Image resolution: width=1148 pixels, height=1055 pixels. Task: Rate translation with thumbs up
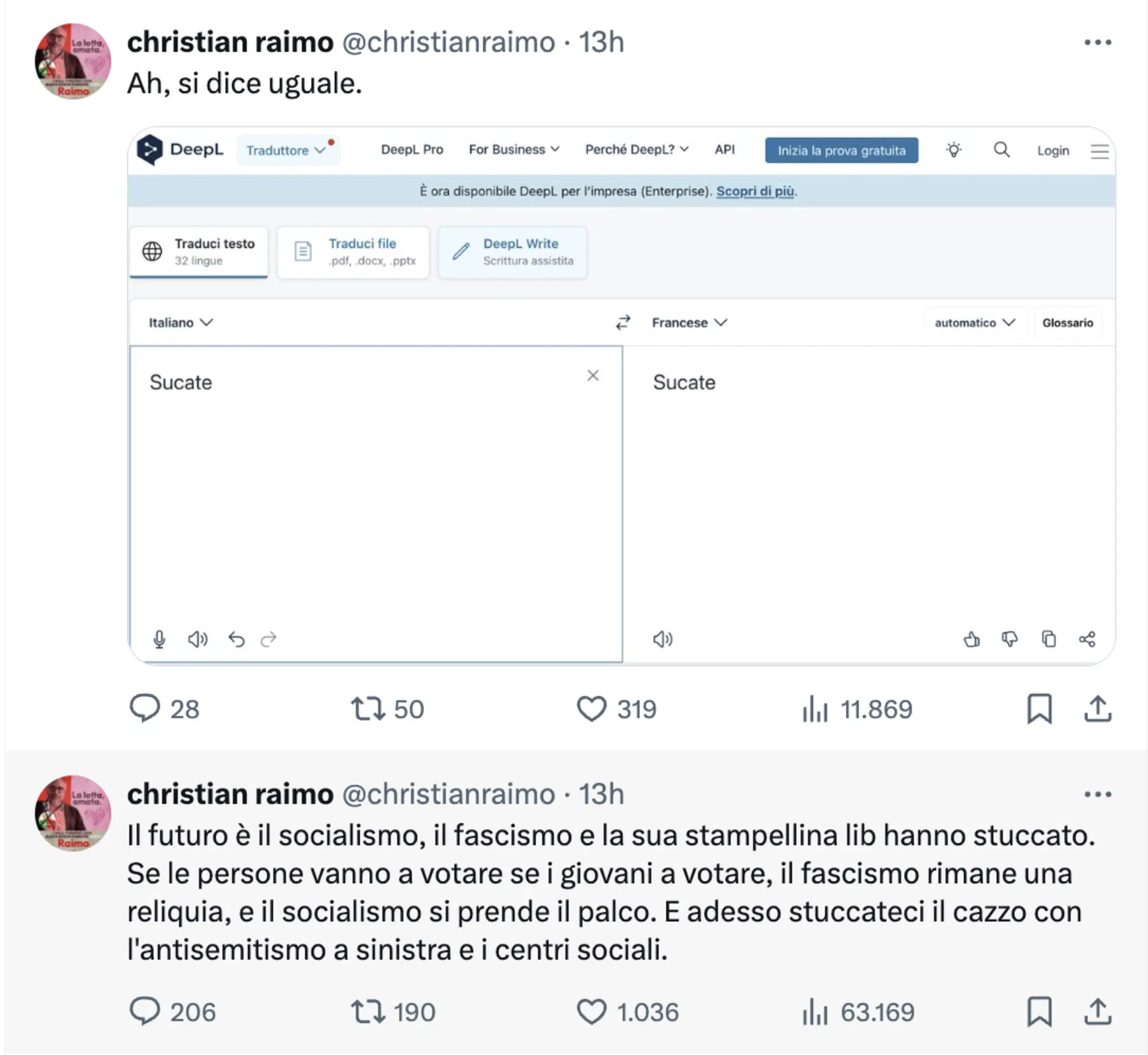coord(972,638)
